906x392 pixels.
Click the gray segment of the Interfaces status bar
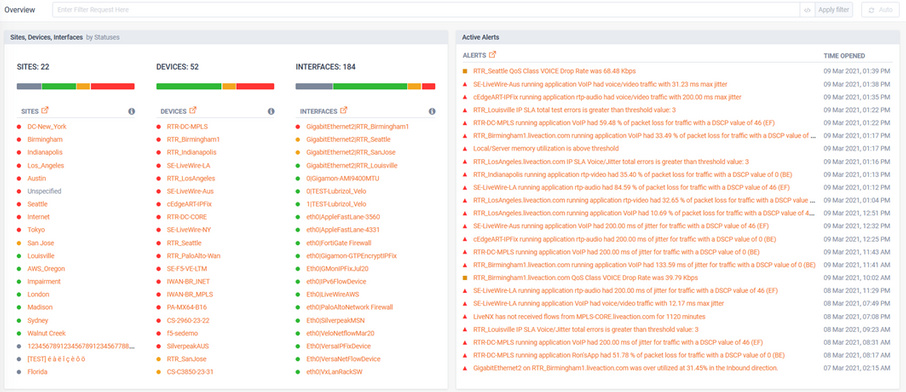314,86
